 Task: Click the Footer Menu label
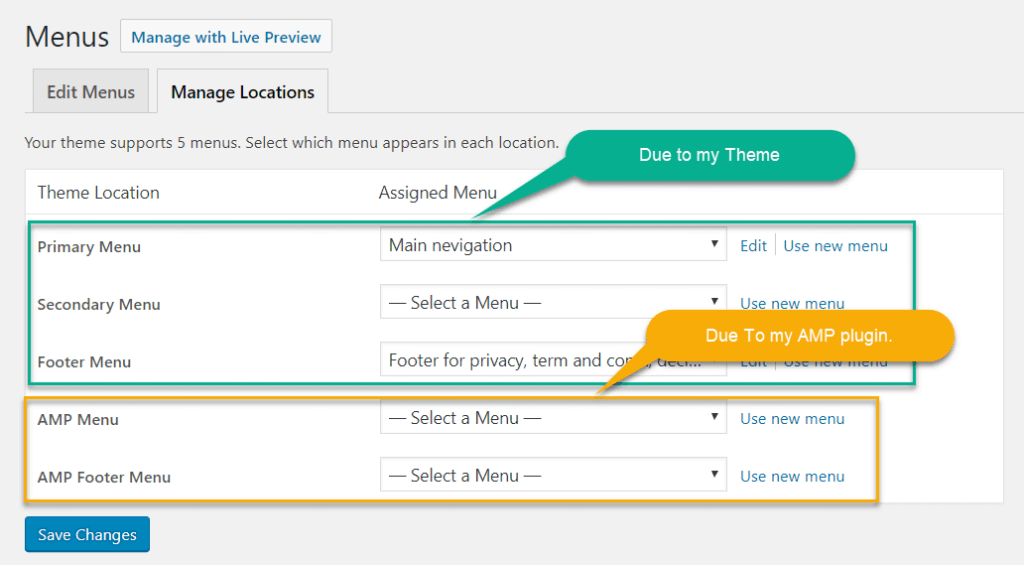tap(84, 362)
